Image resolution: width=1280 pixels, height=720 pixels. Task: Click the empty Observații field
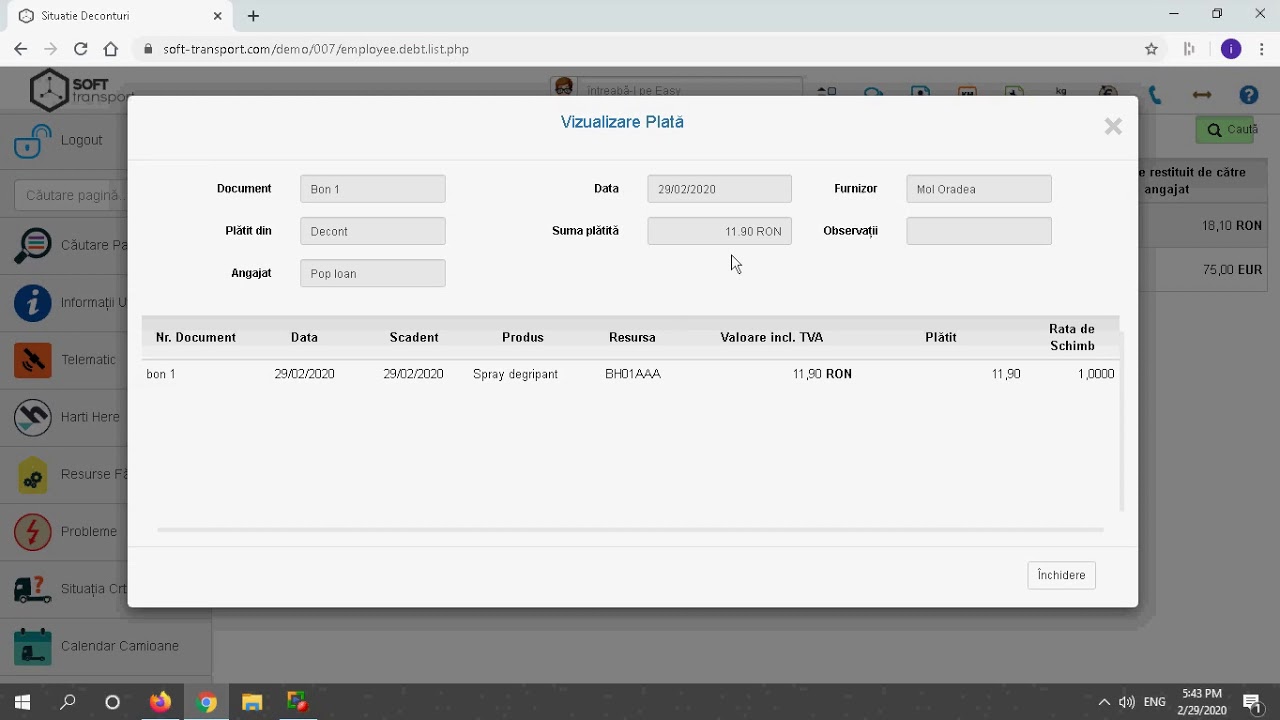coord(978,231)
